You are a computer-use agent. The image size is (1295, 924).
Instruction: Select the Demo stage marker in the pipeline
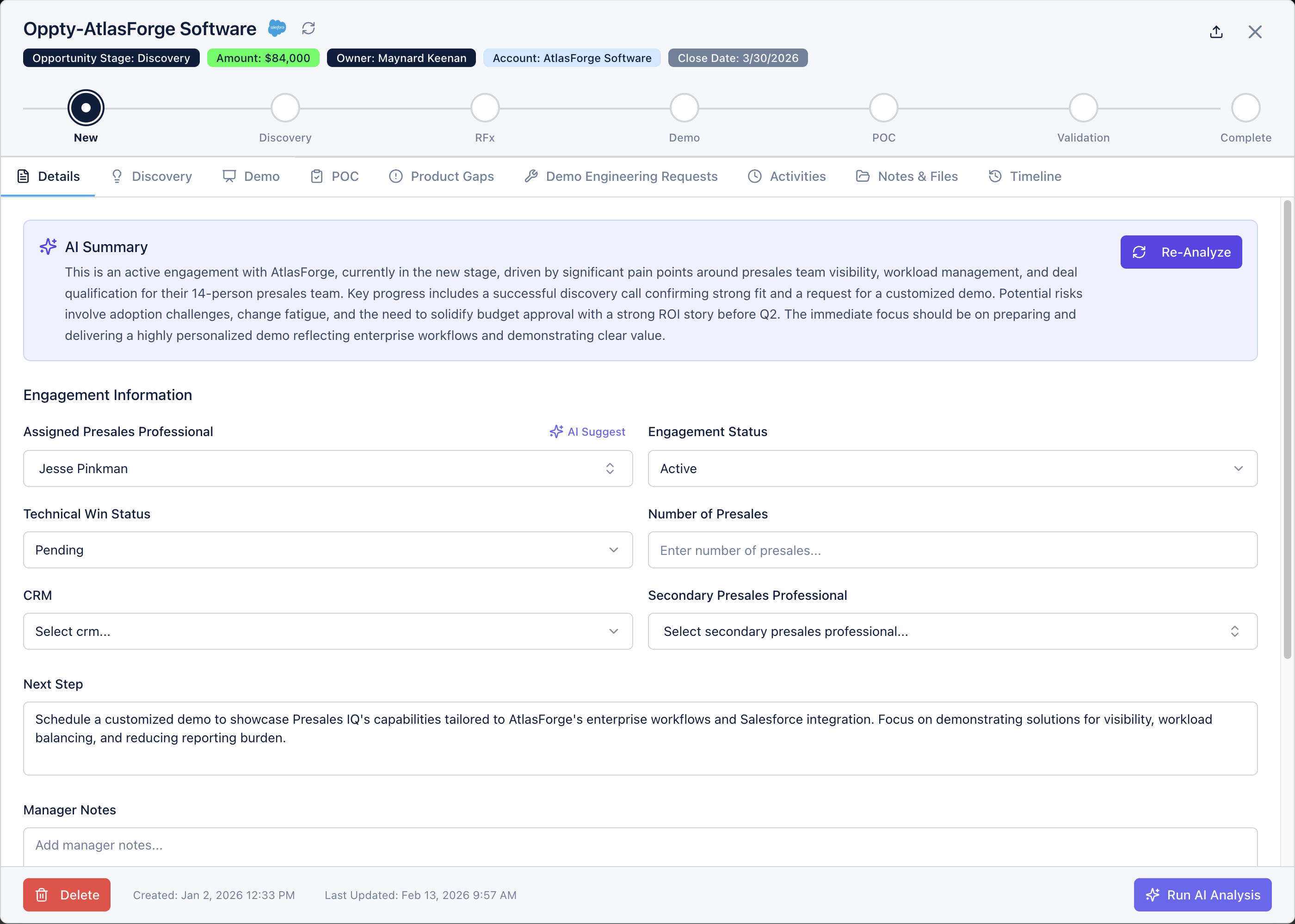pyautogui.click(x=684, y=108)
